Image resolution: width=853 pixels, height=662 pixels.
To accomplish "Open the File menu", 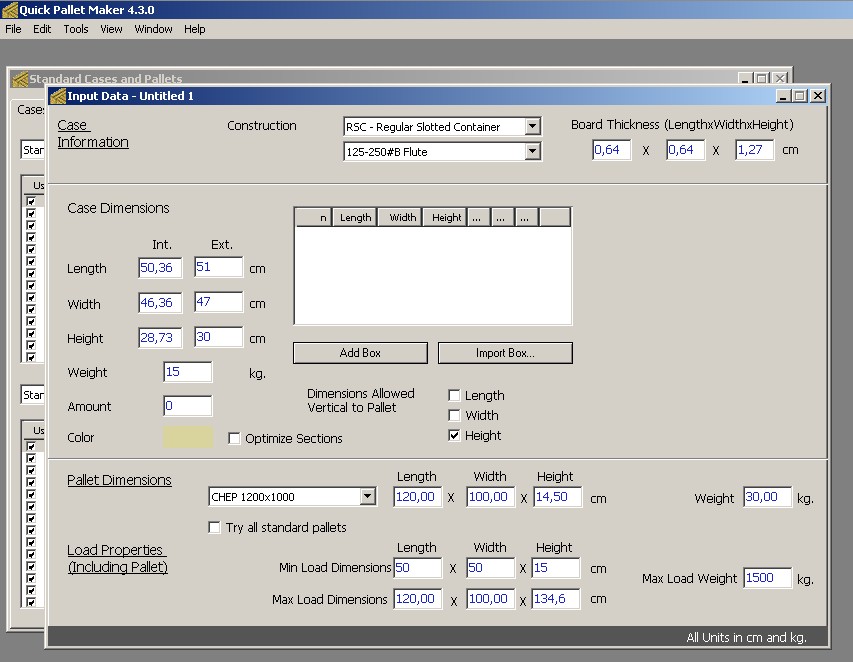I will click(x=13, y=29).
